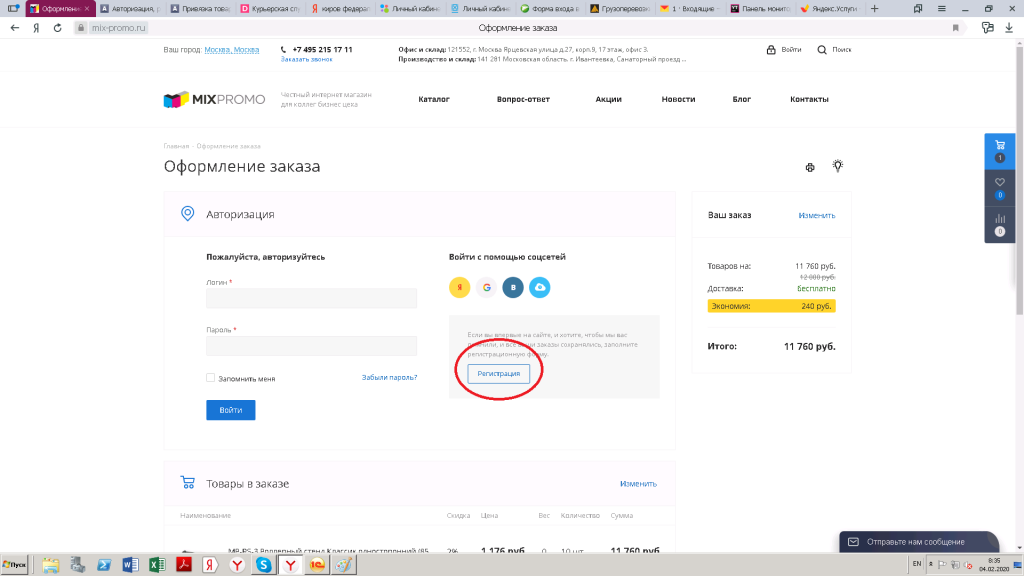Open the cart icon in right sidebar

(x=1000, y=146)
